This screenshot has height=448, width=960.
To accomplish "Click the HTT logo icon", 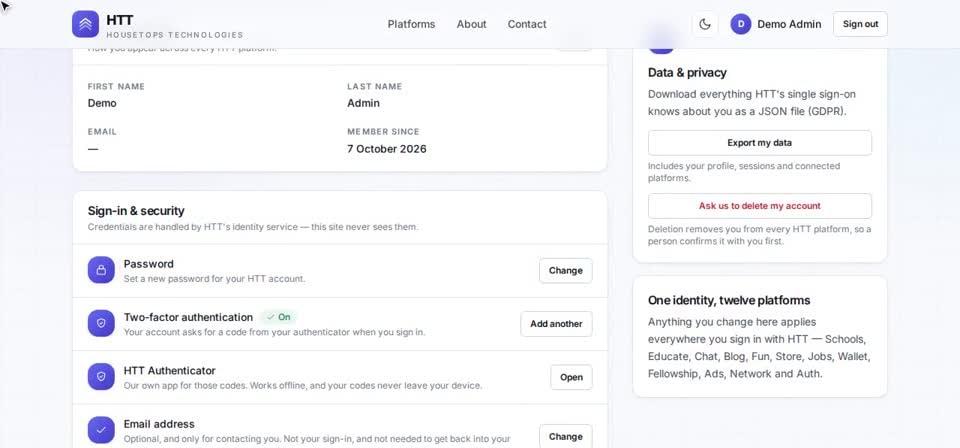I will pyautogui.click(x=85, y=24).
